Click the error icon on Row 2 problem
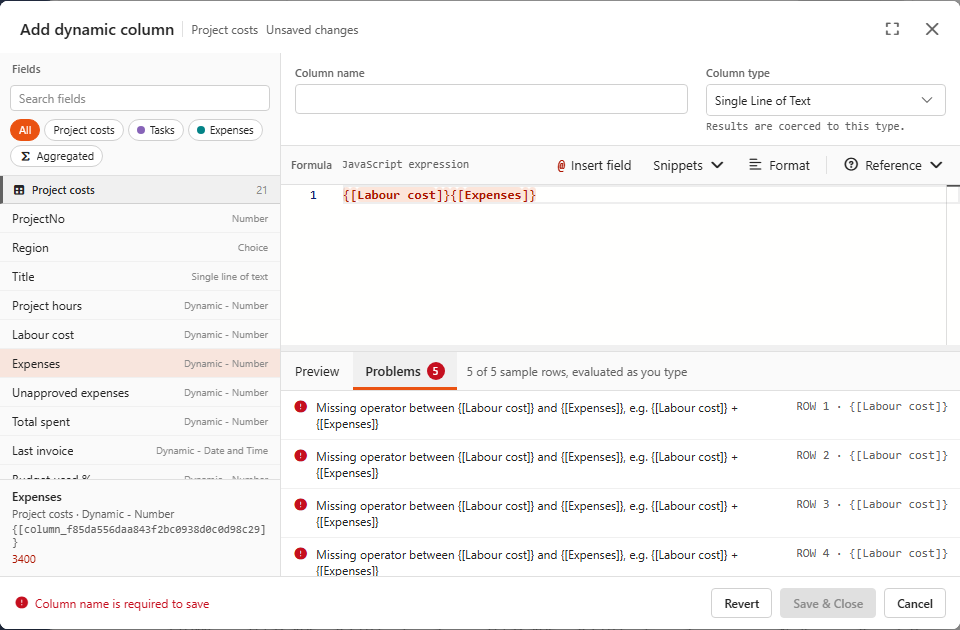The width and height of the screenshot is (960, 630). (x=301, y=456)
